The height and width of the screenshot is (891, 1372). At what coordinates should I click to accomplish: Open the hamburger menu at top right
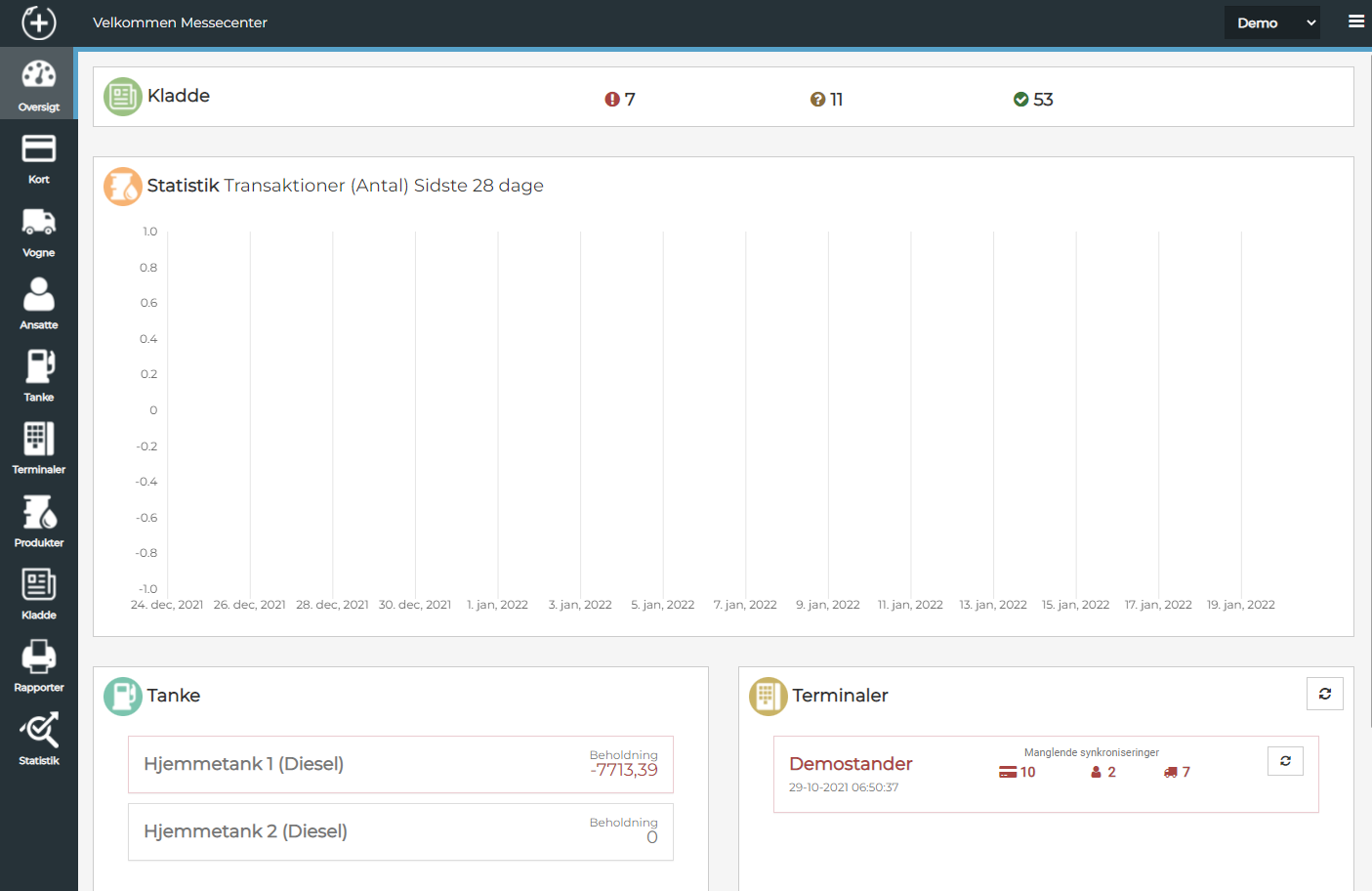click(1356, 21)
